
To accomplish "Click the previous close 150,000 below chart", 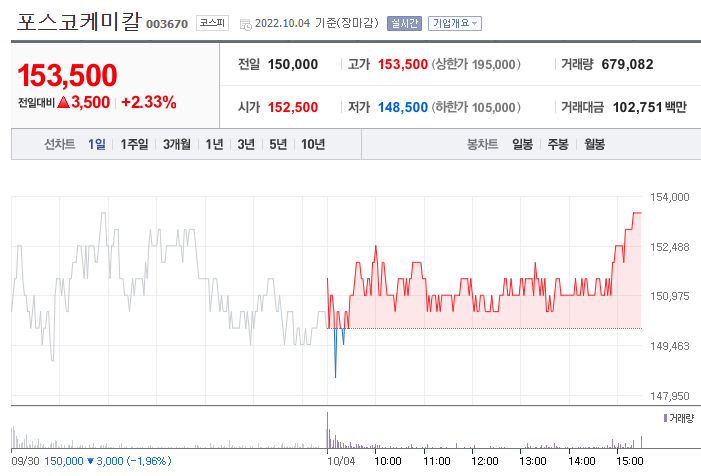I will [x=64, y=461].
